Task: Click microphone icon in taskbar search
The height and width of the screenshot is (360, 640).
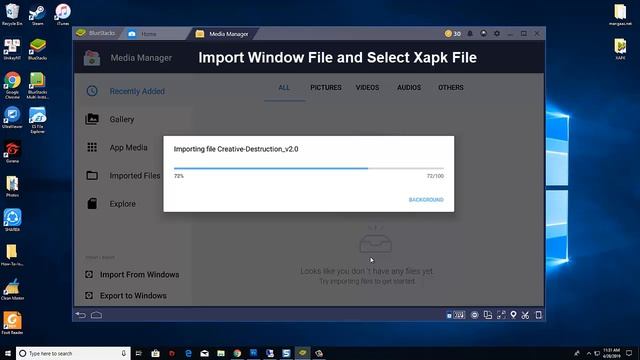Action: [x=123, y=353]
